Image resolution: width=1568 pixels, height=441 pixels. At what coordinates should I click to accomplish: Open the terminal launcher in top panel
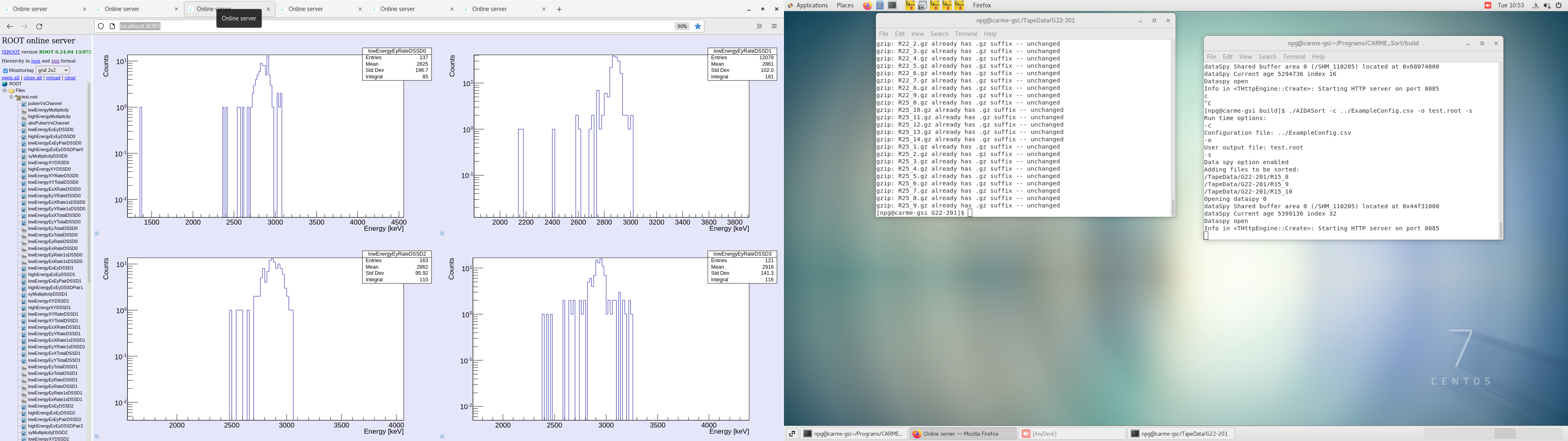click(892, 5)
